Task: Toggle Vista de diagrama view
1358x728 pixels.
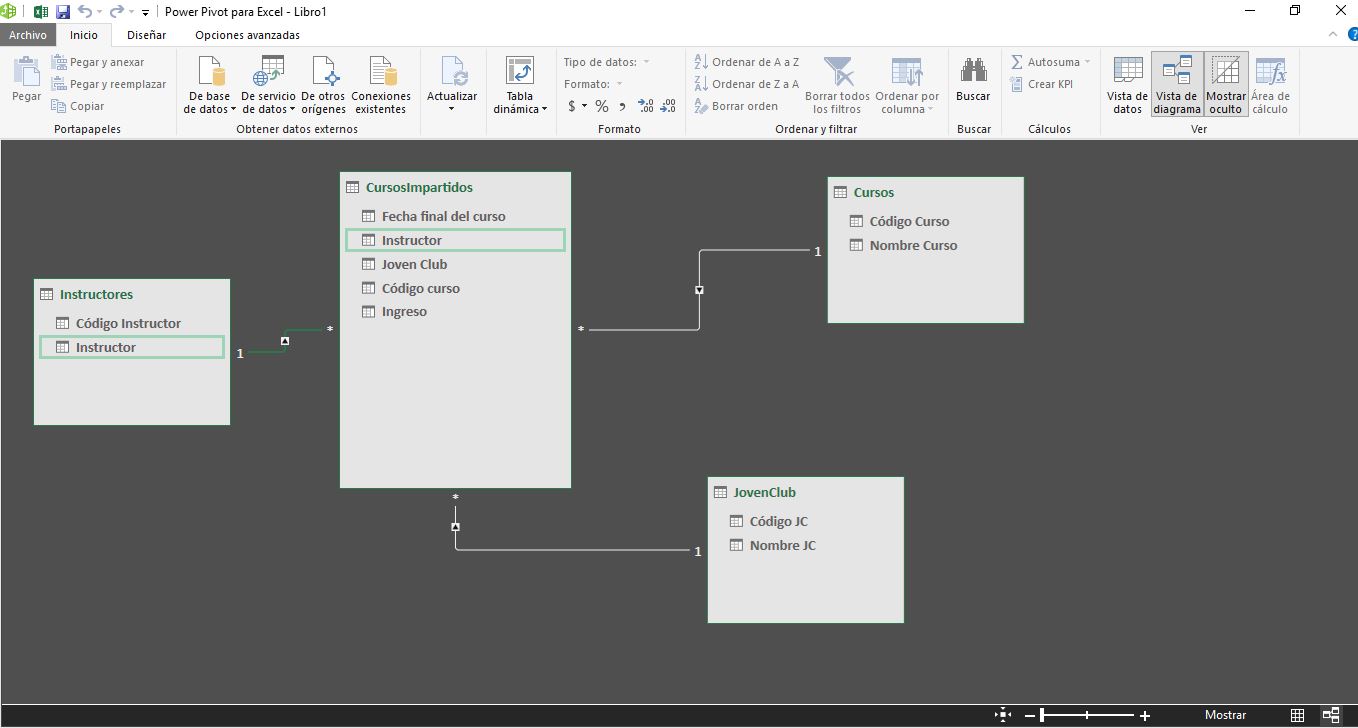Action: tap(1177, 84)
